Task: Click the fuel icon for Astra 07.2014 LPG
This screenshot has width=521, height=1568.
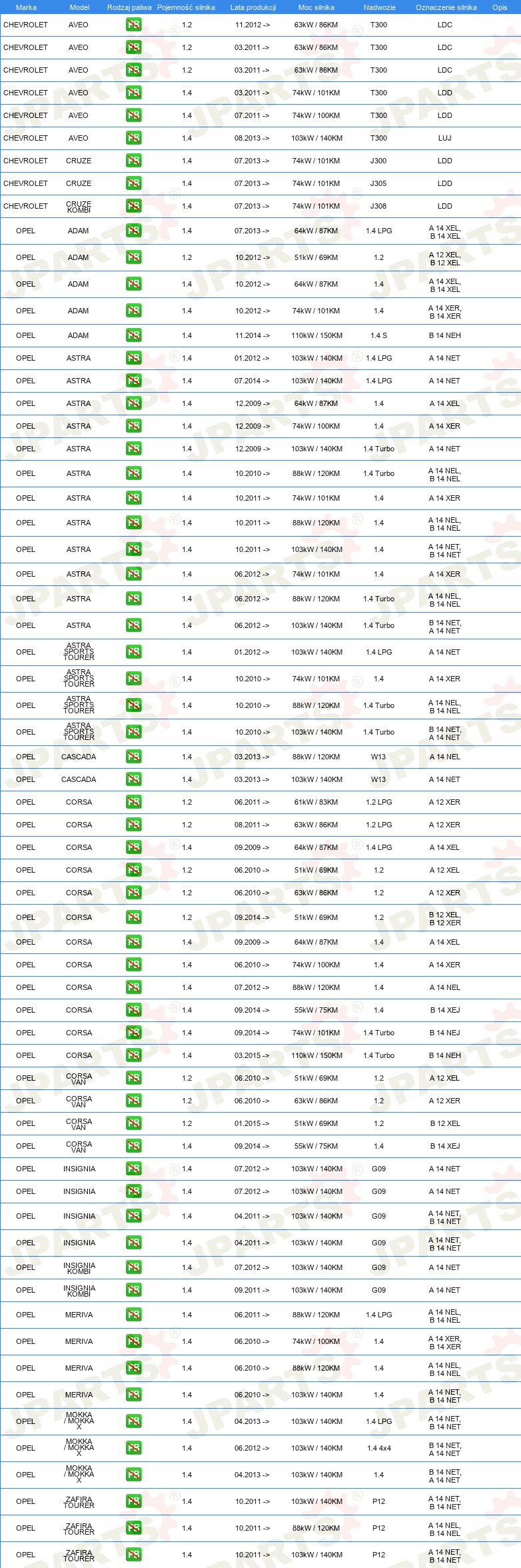Action: click(x=133, y=381)
